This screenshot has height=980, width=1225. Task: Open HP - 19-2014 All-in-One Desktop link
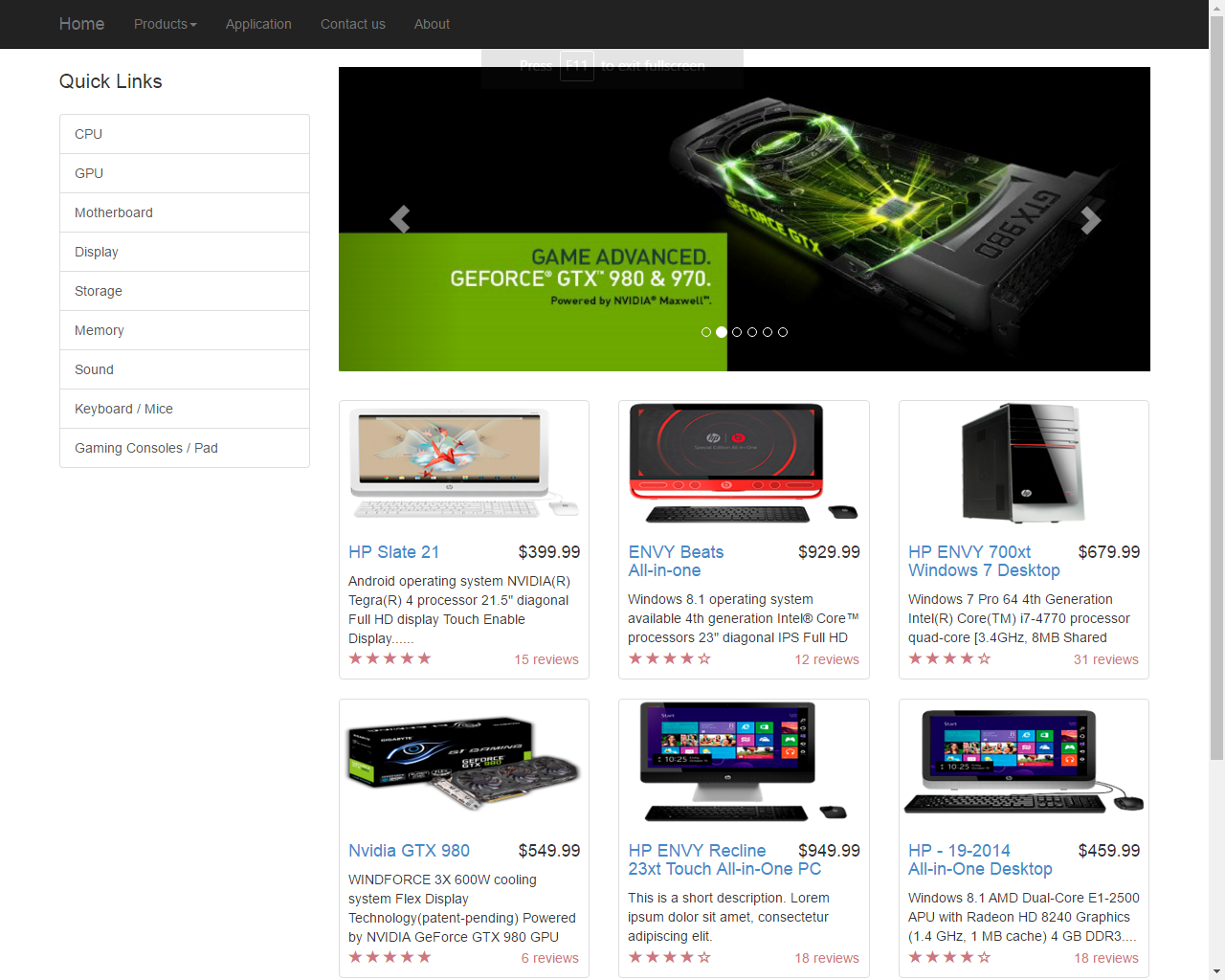coord(980,859)
